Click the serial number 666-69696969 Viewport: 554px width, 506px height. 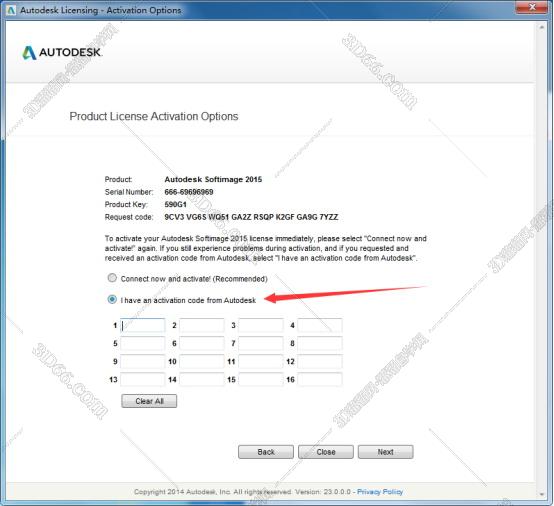189,192
